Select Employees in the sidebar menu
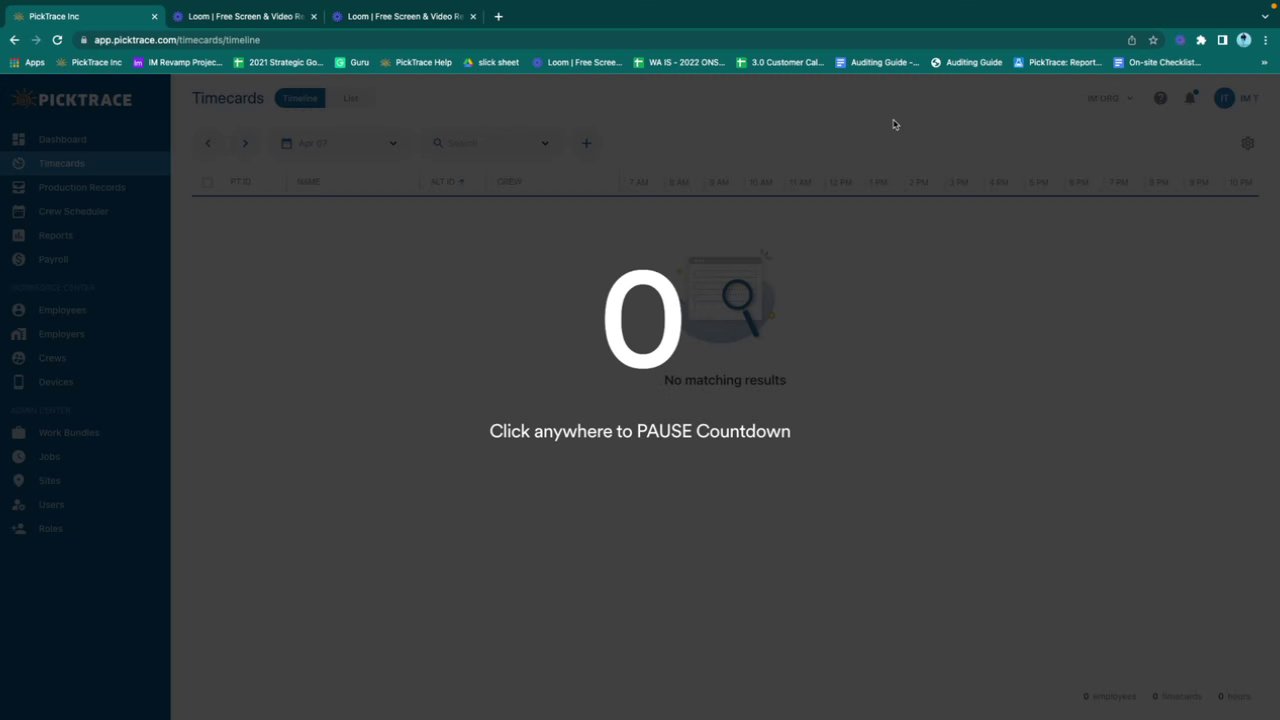1280x720 pixels. tap(62, 310)
